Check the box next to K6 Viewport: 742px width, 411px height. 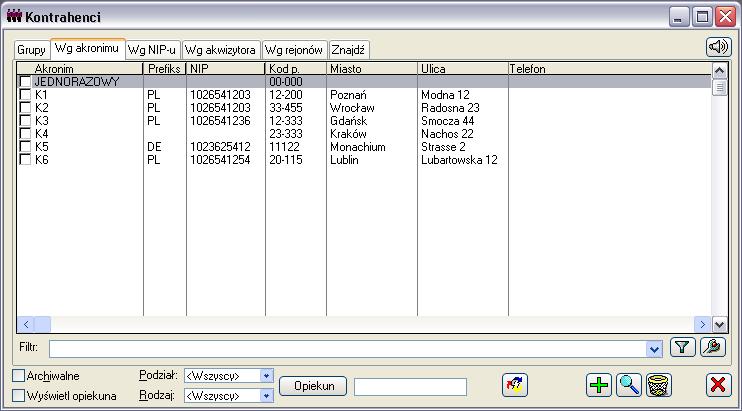point(25,160)
